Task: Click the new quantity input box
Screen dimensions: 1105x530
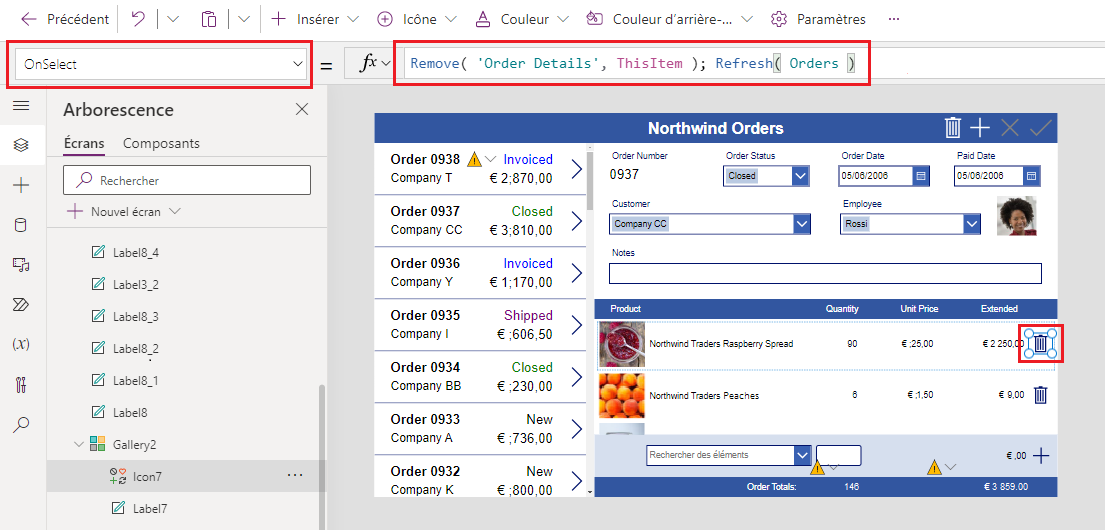Action: point(839,455)
